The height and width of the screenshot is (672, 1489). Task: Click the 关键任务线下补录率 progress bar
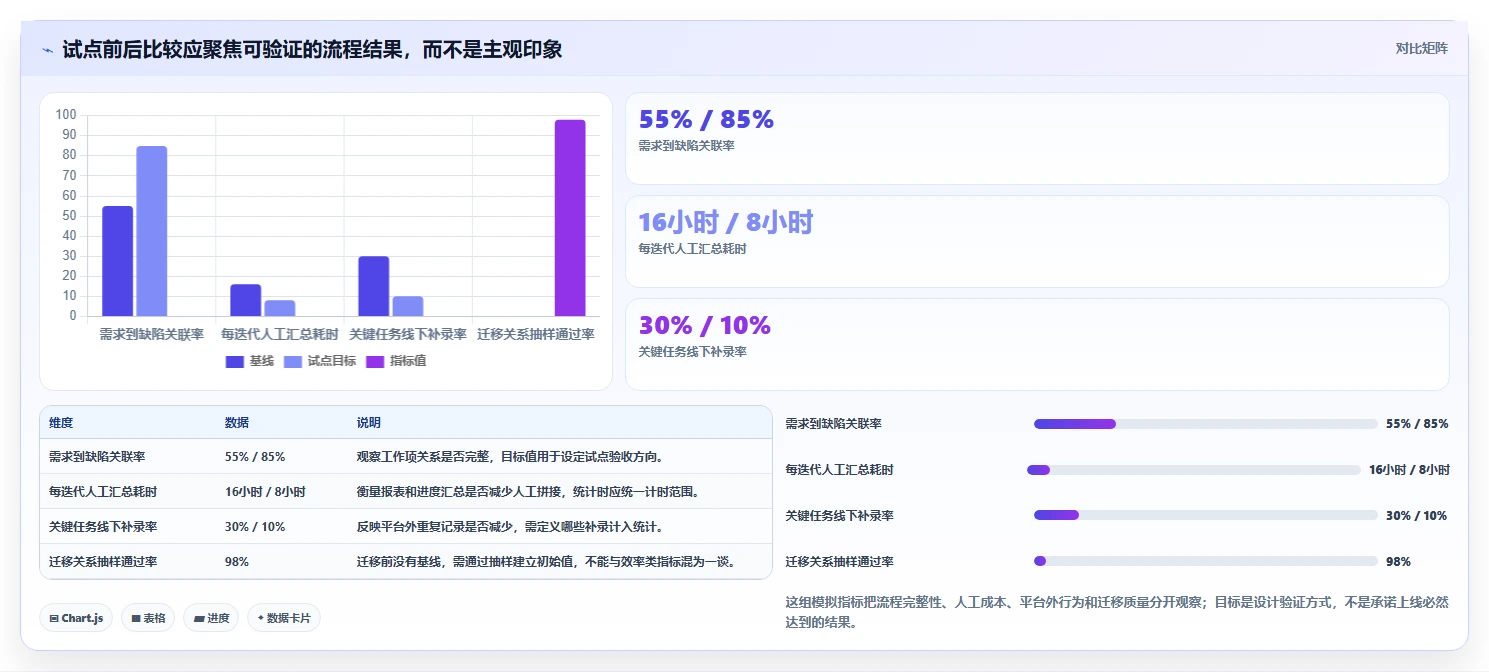click(1205, 515)
